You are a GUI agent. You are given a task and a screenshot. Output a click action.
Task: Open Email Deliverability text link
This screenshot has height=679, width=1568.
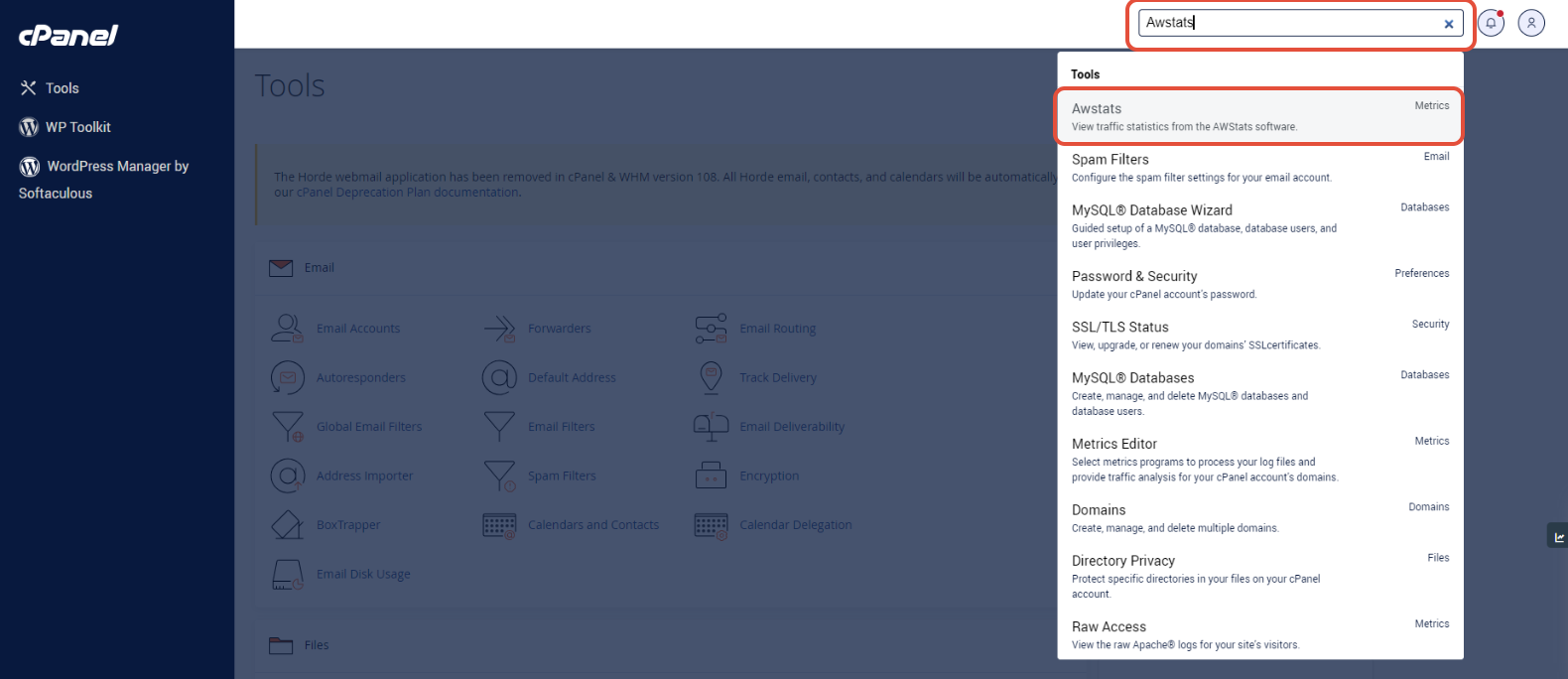[x=792, y=427]
